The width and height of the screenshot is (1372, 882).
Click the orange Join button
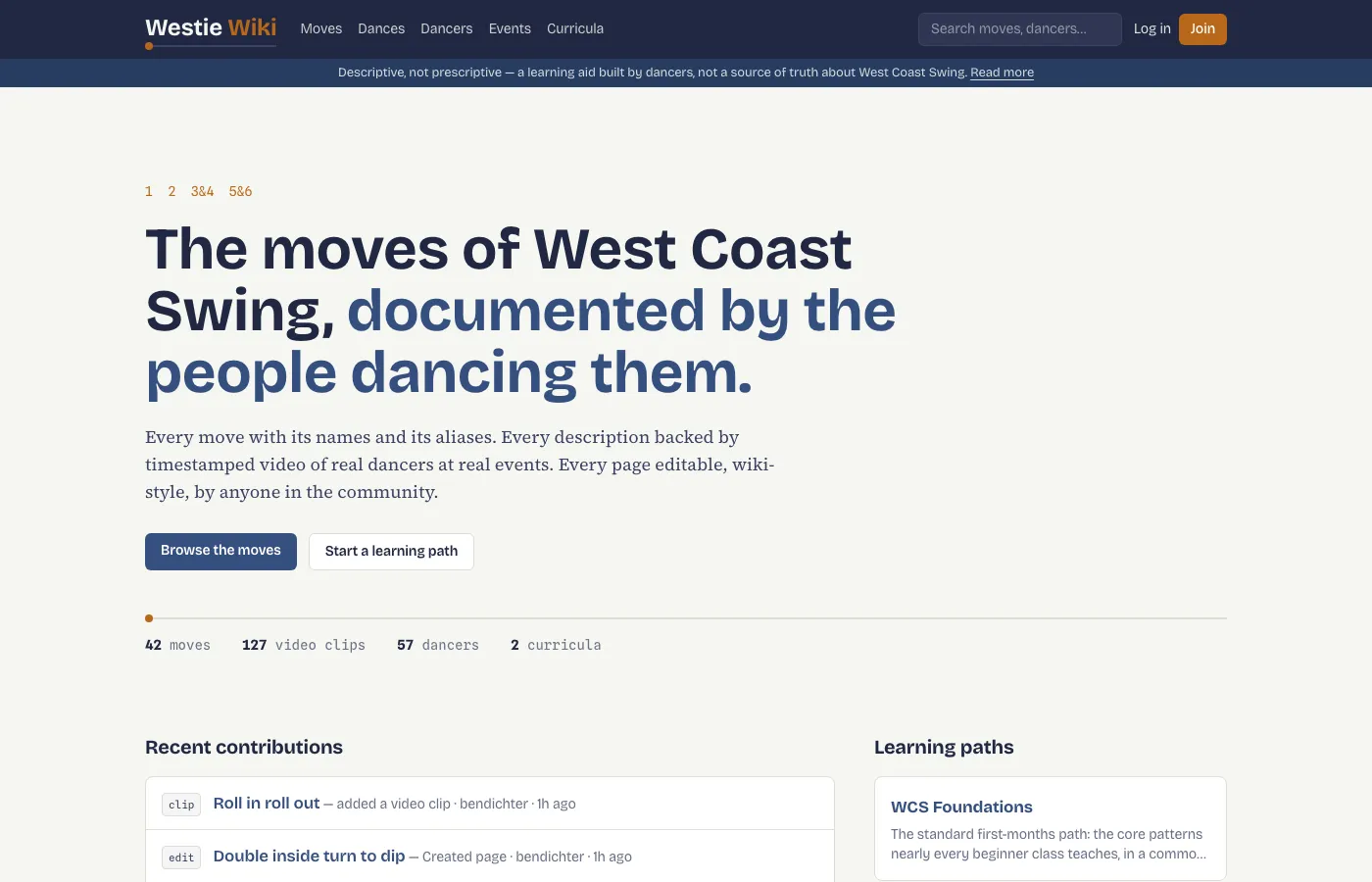click(x=1202, y=29)
